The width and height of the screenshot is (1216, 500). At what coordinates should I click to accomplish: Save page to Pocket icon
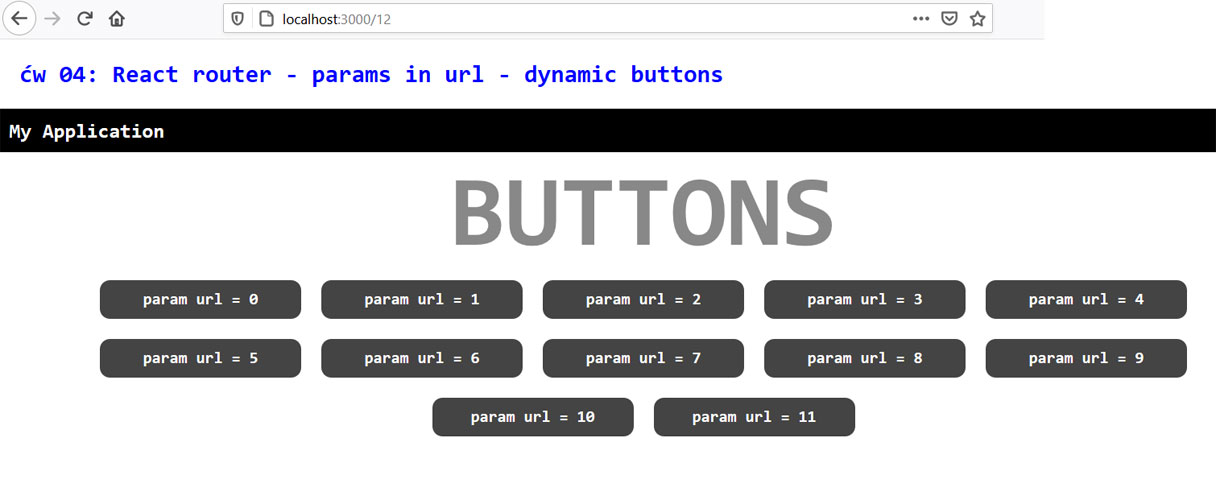[x=949, y=18]
